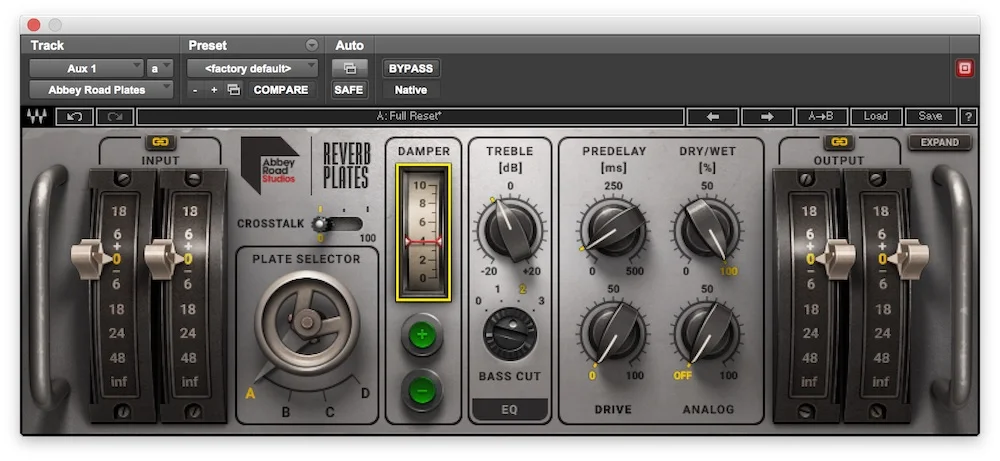
Task: Click the Plate Selector dial
Action: click(307, 323)
